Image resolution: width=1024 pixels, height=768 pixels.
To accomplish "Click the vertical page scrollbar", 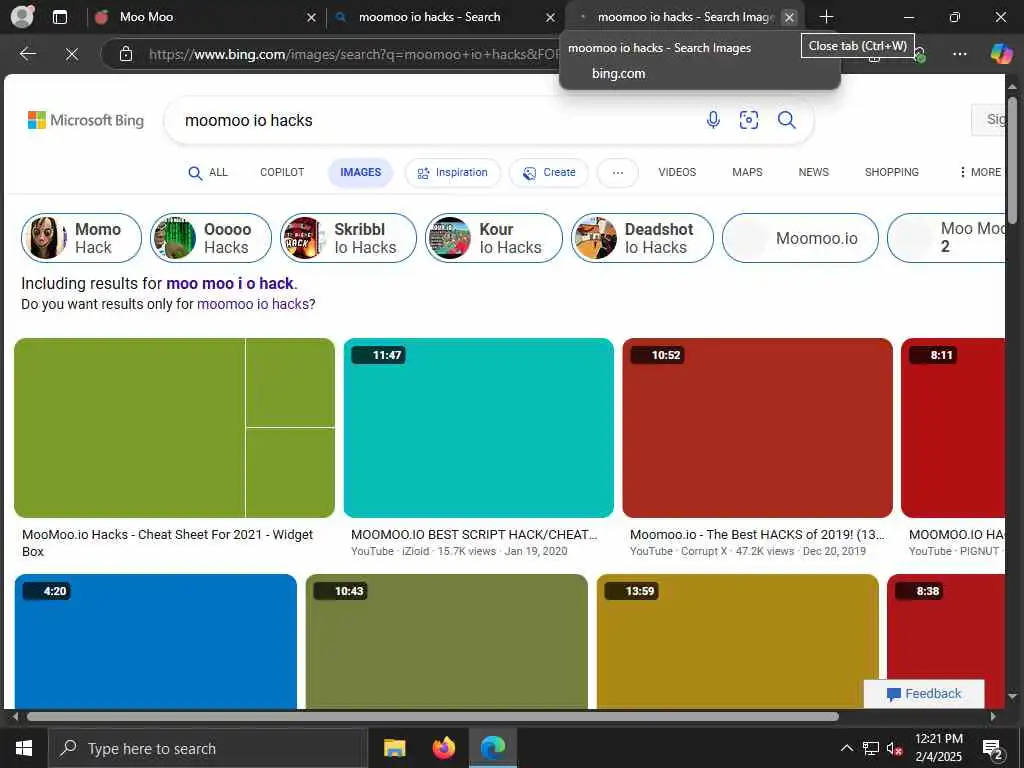I will click(x=1012, y=160).
